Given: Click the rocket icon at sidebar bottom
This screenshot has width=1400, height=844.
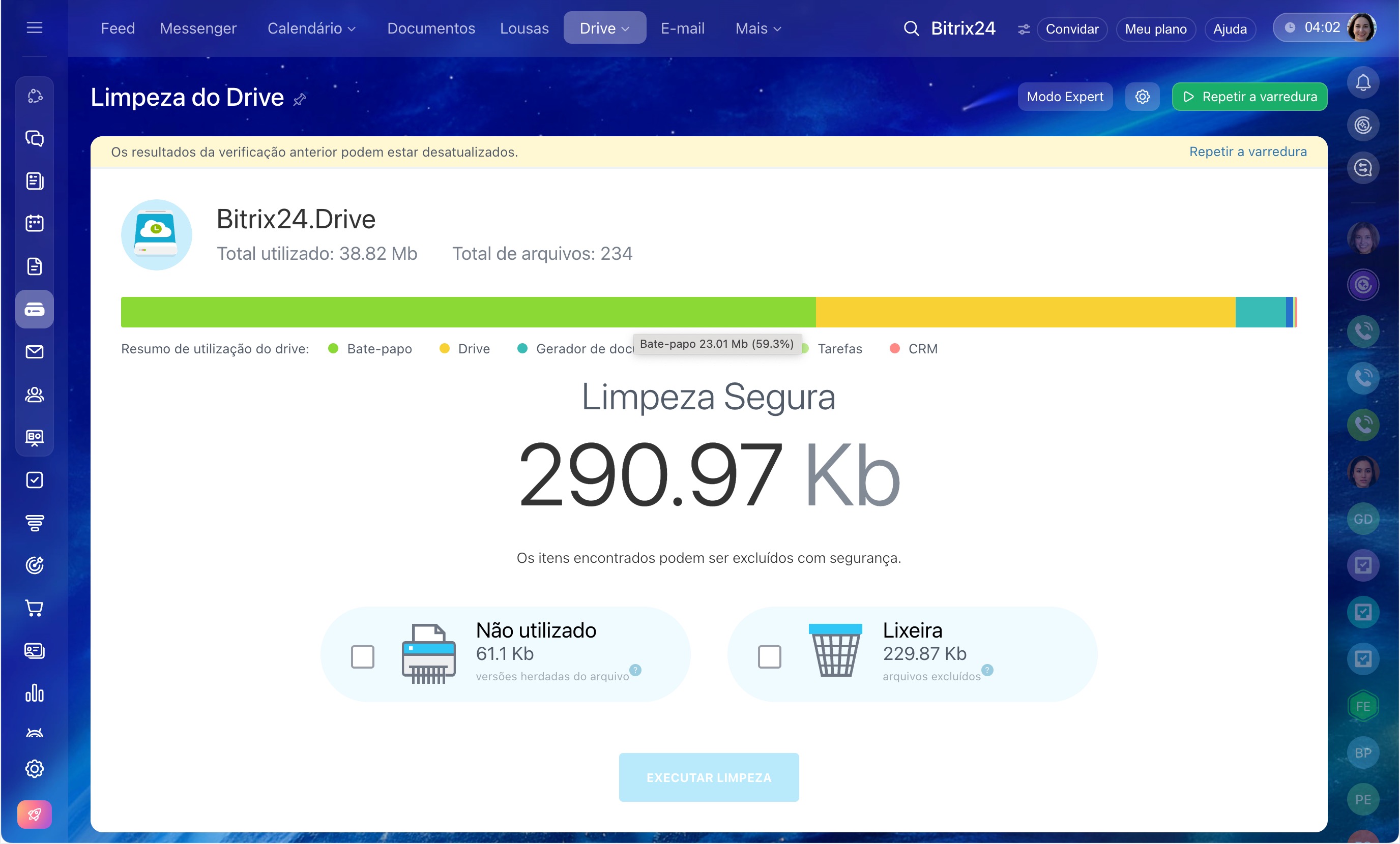Looking at the screenshot, I should [x=35, y=815].
